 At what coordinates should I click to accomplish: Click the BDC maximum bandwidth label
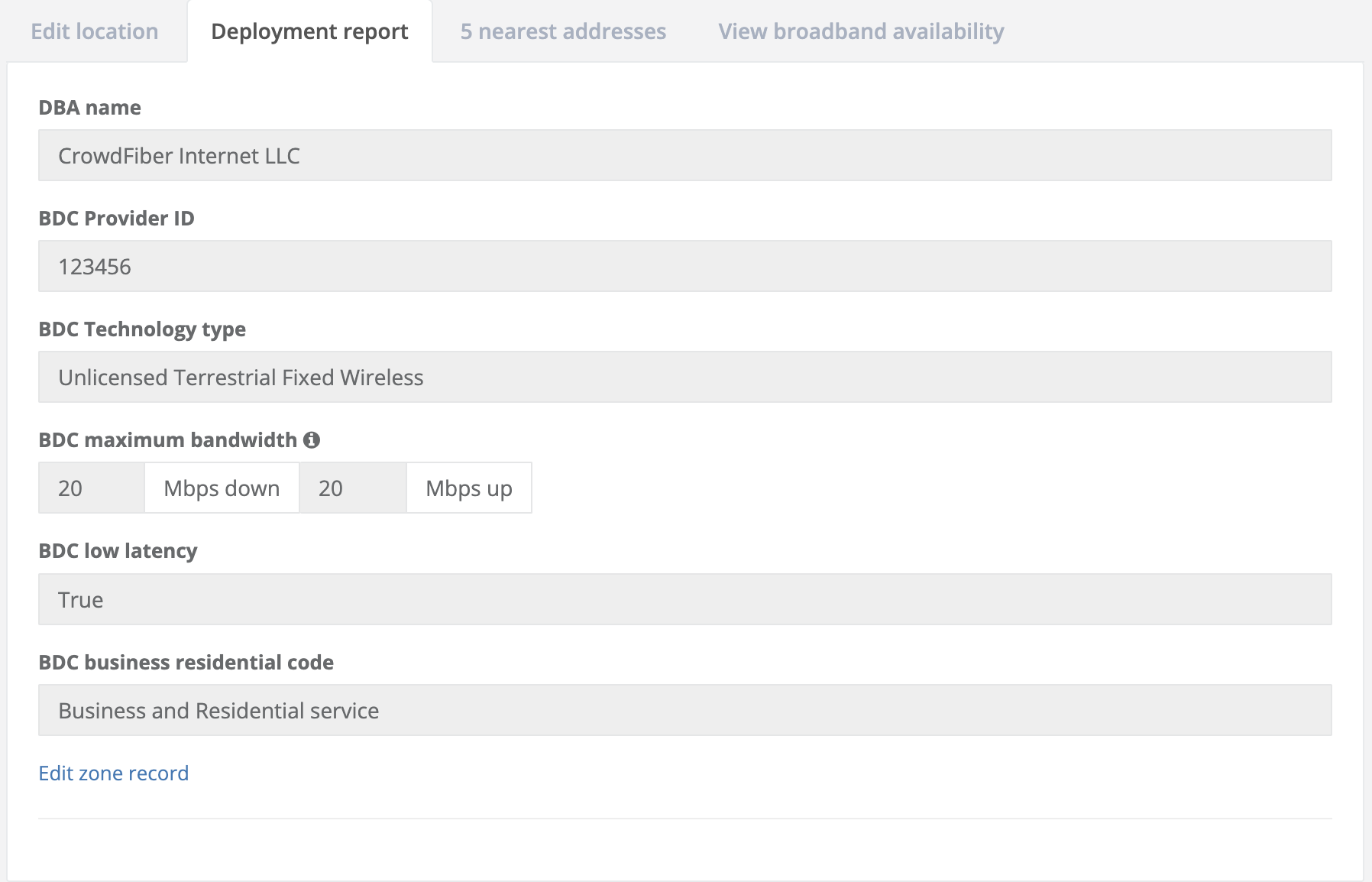coord(169,439)
